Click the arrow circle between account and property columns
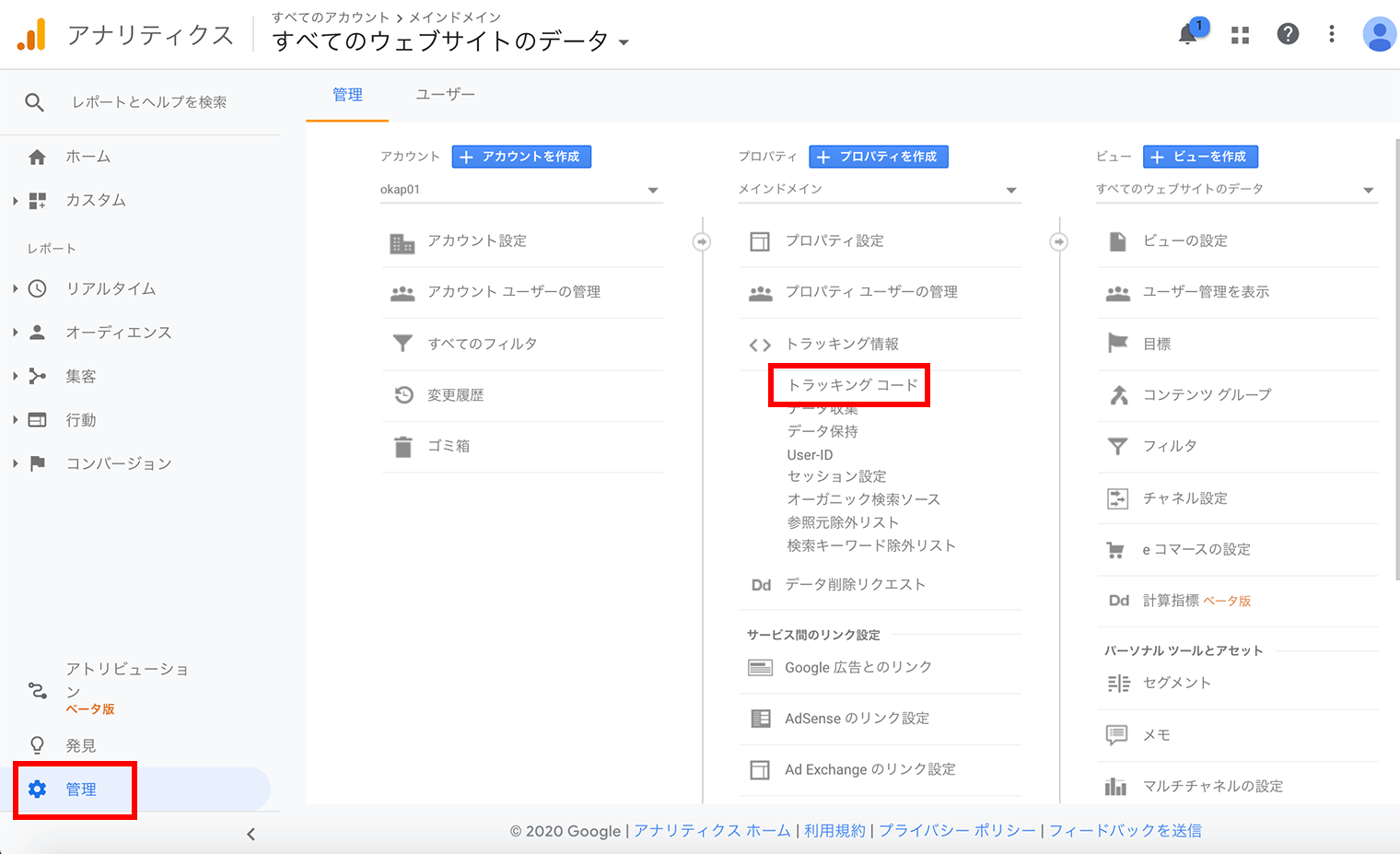 (702, 241)
